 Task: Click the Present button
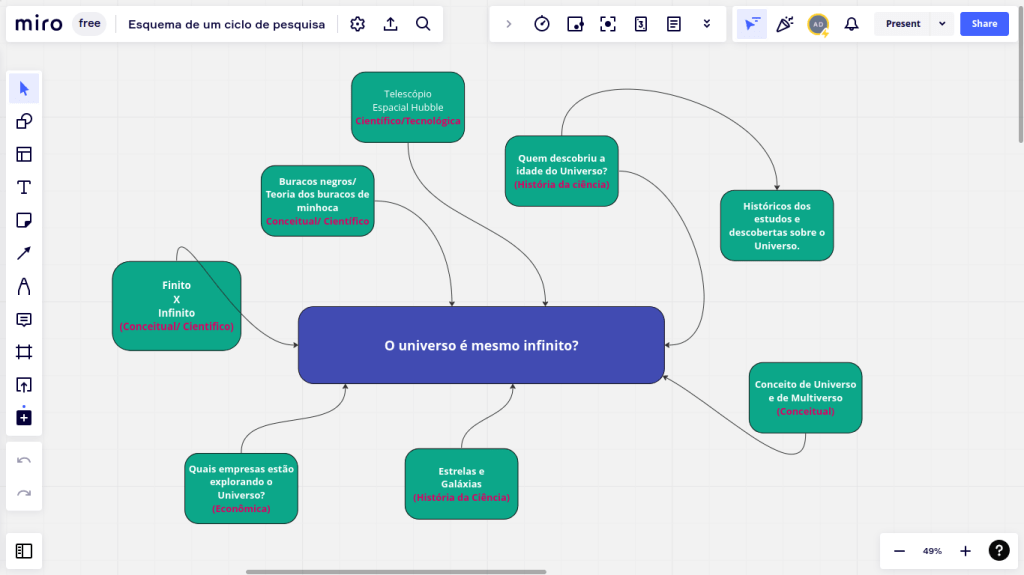tap(903, 24)
